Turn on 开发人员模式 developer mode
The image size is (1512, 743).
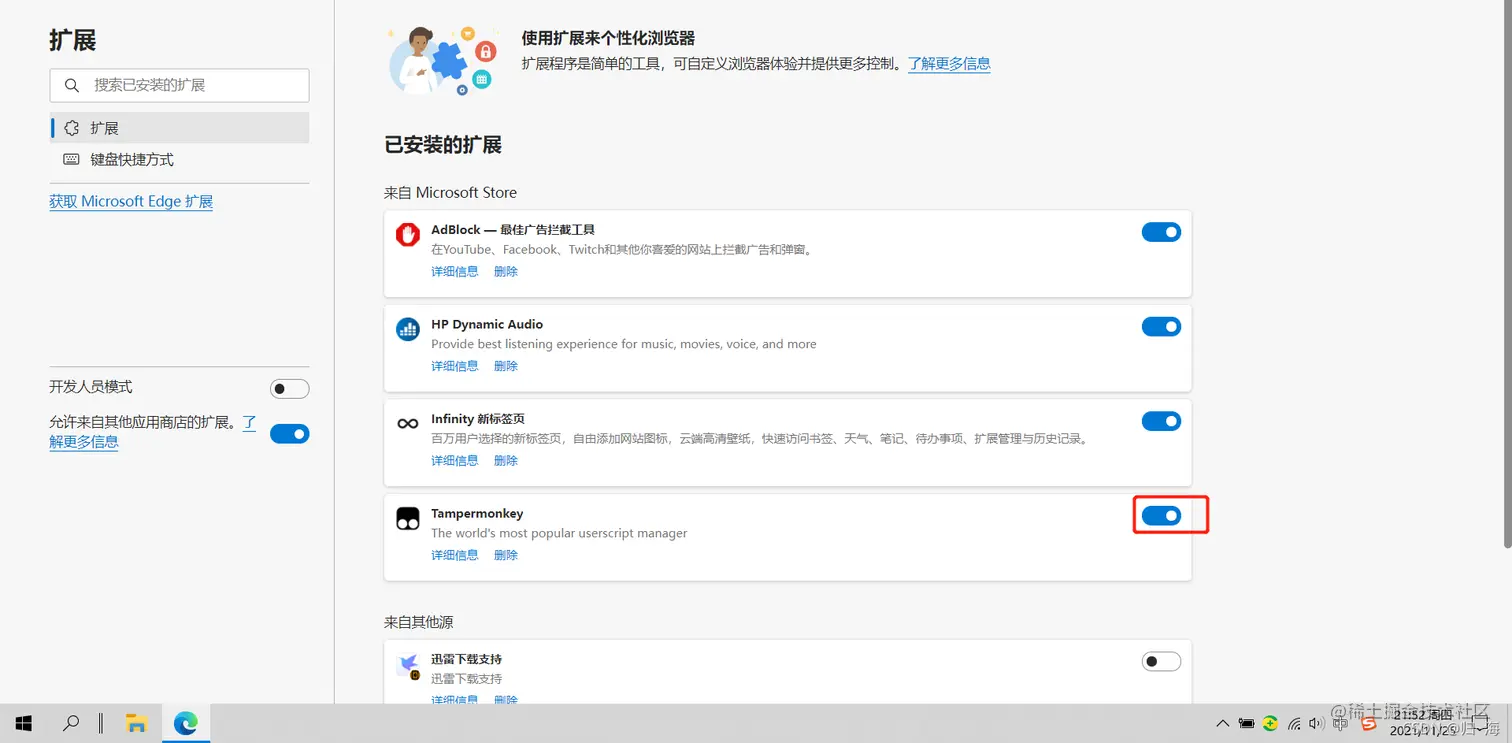point(290,389)
